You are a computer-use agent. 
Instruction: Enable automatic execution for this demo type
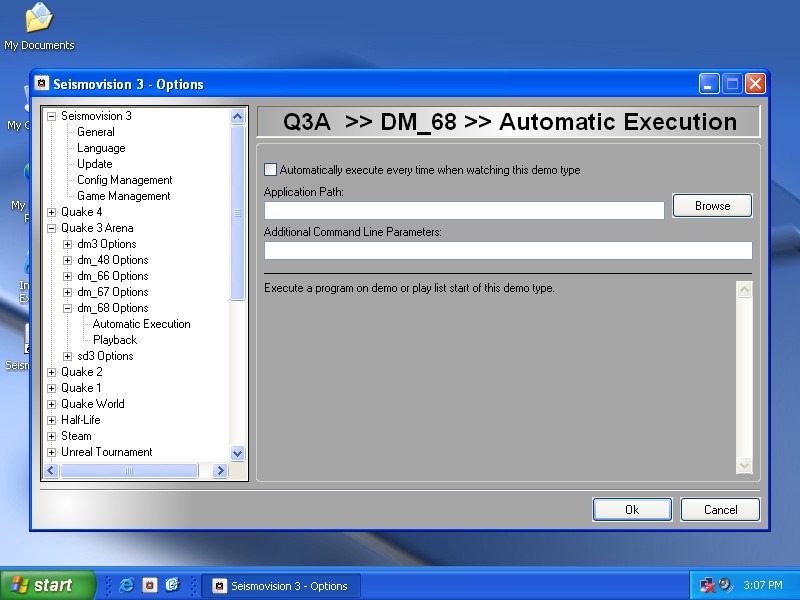270,170
